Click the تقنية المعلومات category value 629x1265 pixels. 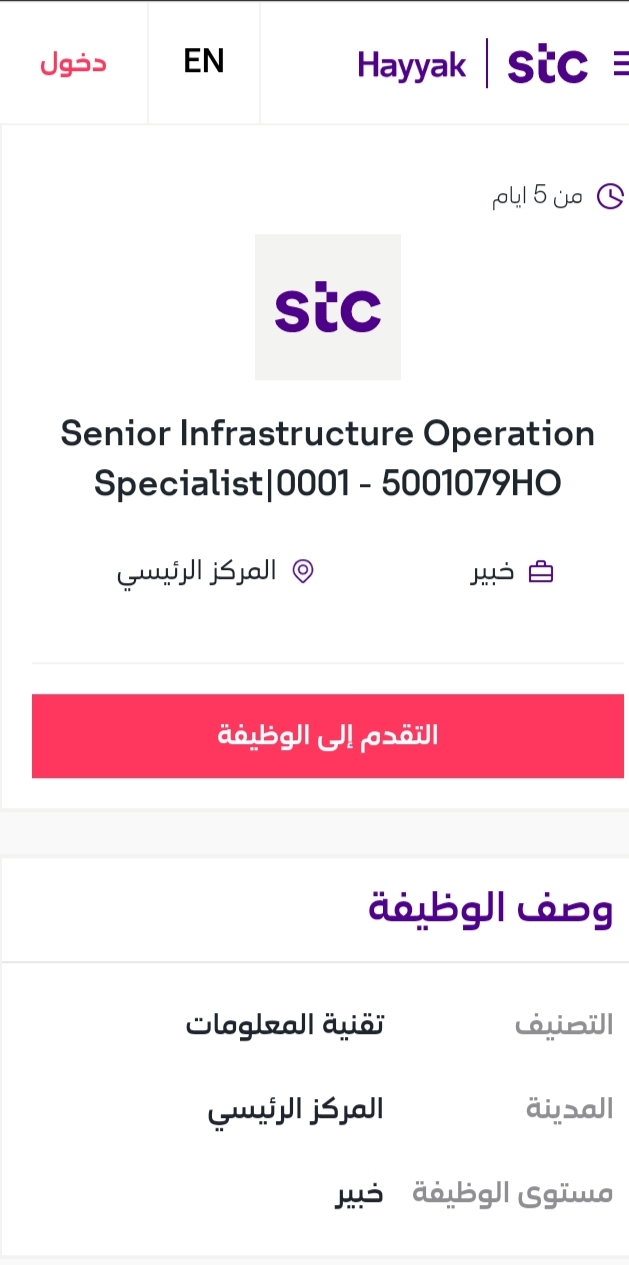pyautogui.click(x=285, y=1025)
